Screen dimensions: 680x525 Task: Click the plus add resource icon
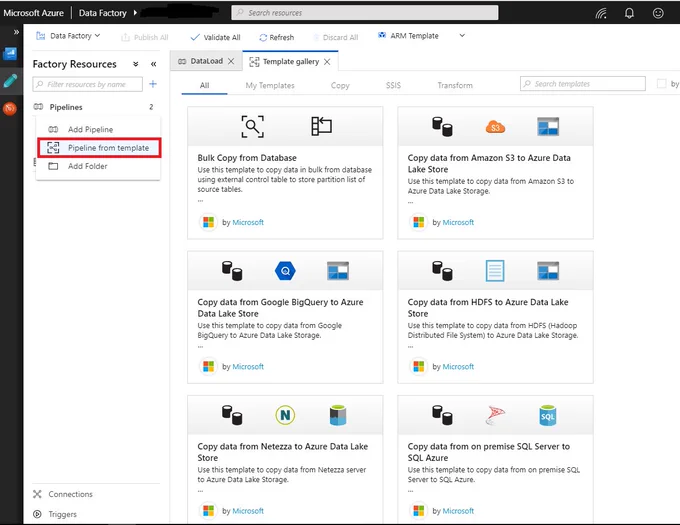[x=153, y=84]
